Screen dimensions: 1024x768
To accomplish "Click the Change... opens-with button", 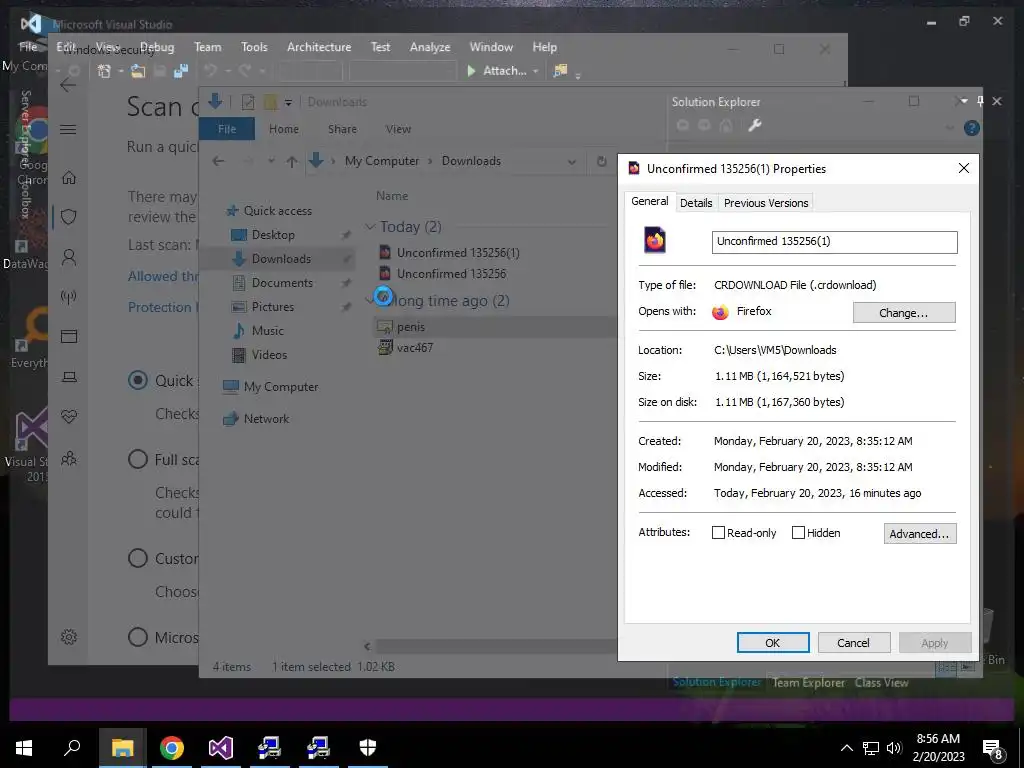I will coord(904,312).
